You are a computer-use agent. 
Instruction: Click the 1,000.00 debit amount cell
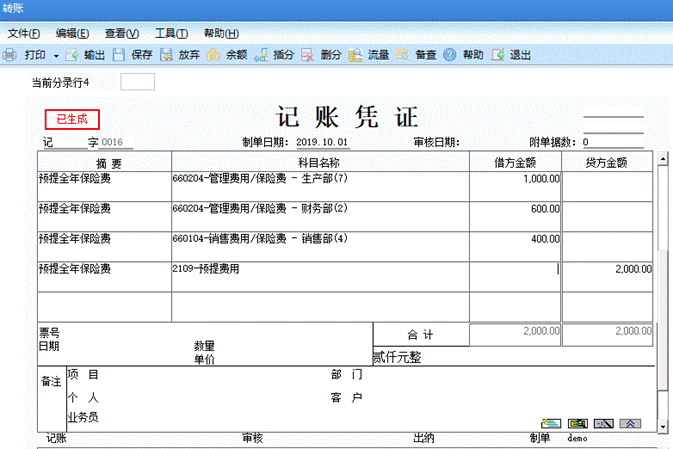click(x=515, y=180)
